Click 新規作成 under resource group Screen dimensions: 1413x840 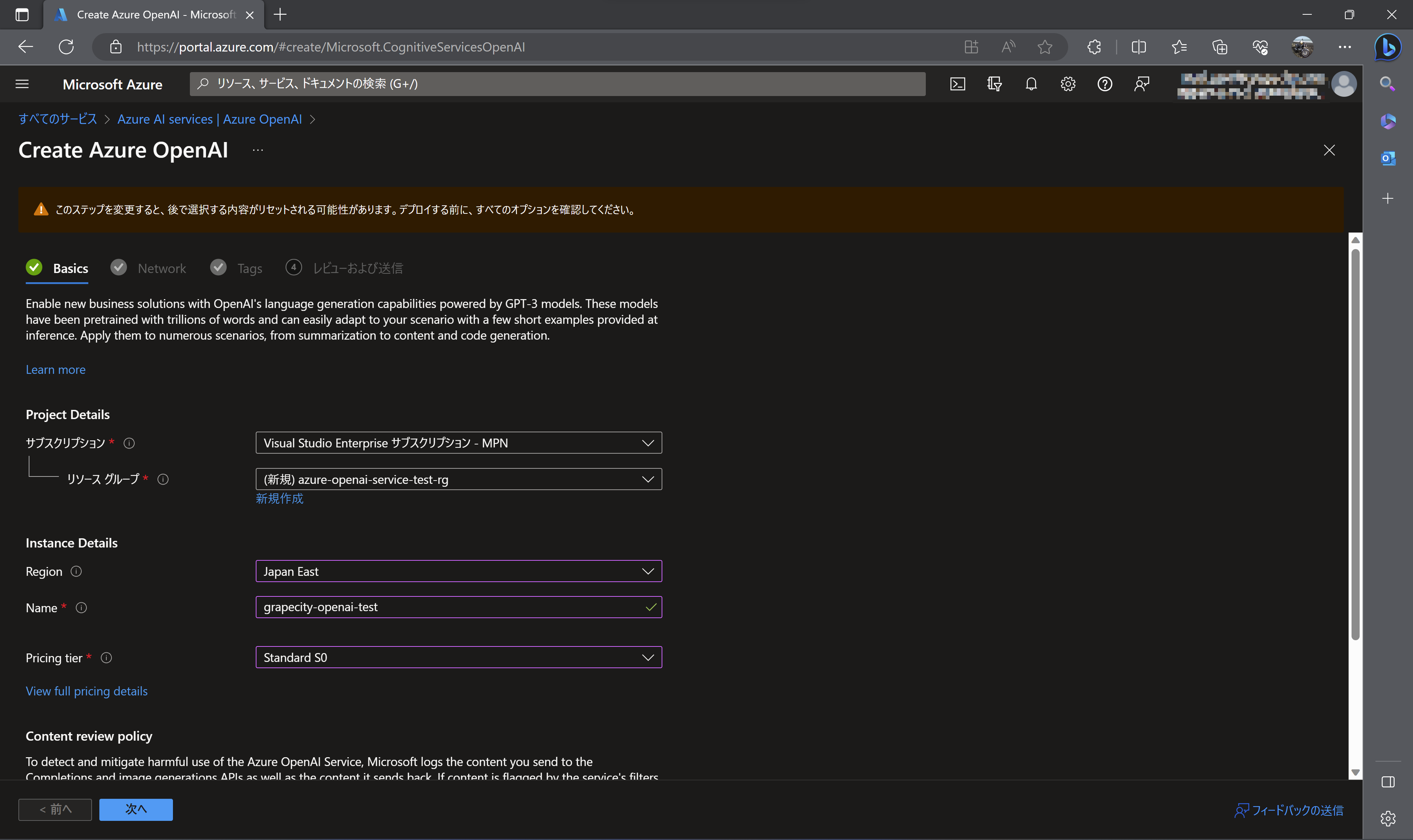click(280, 498)
